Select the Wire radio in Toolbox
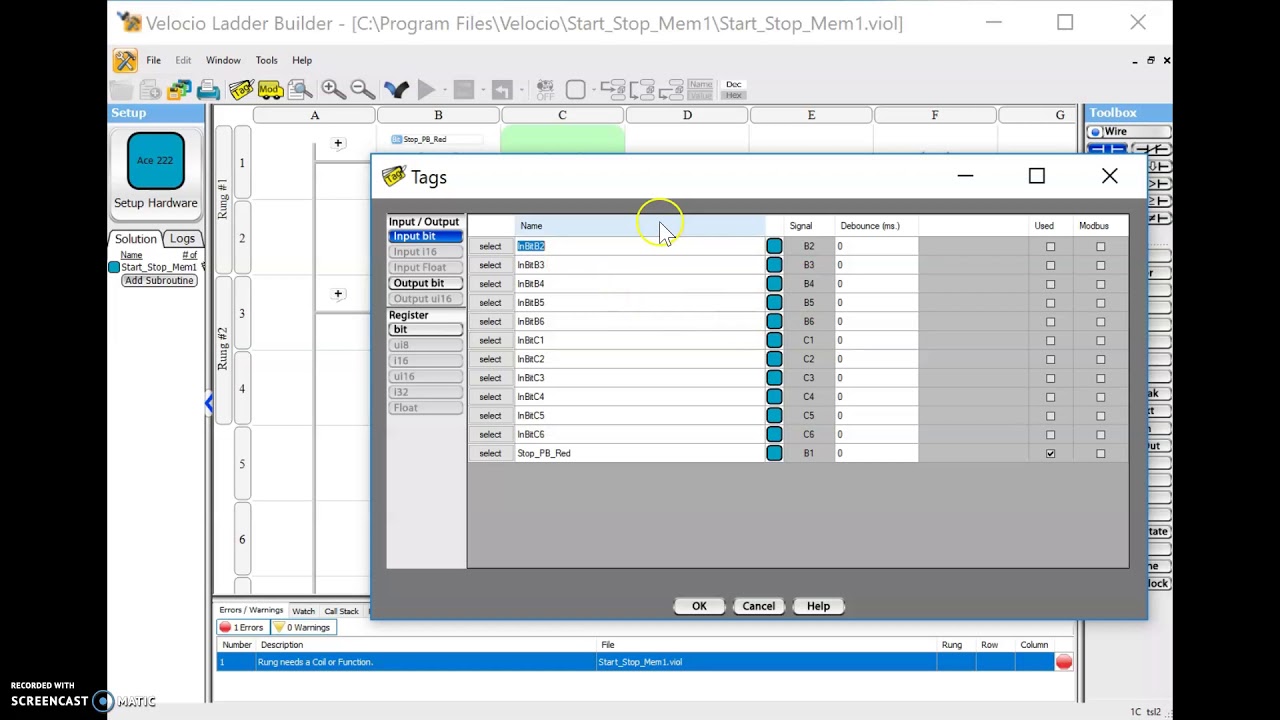Screen dimensions: 1280x720 click(1096, 132)
